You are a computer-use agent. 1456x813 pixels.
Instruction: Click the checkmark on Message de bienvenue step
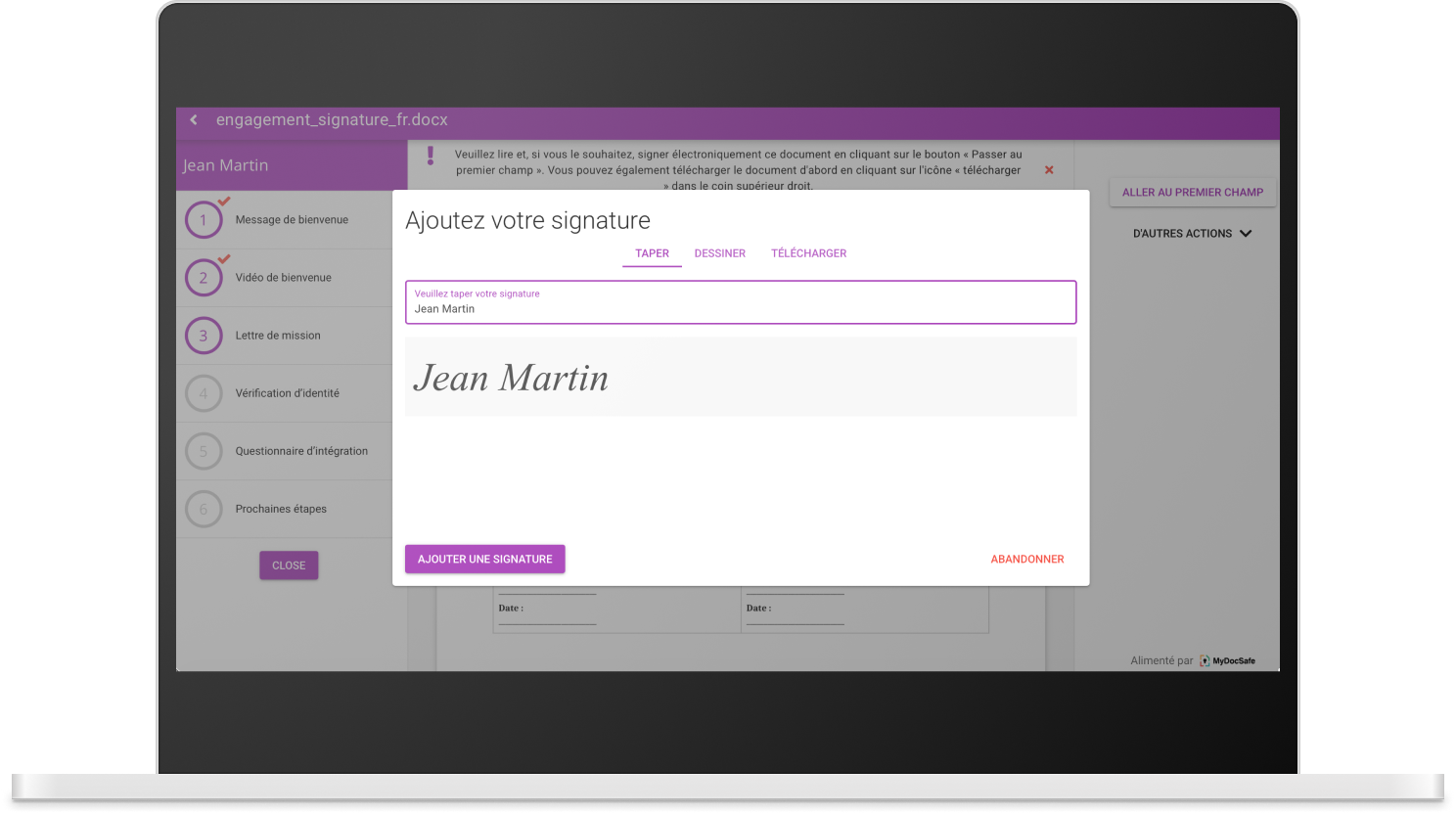221,202
